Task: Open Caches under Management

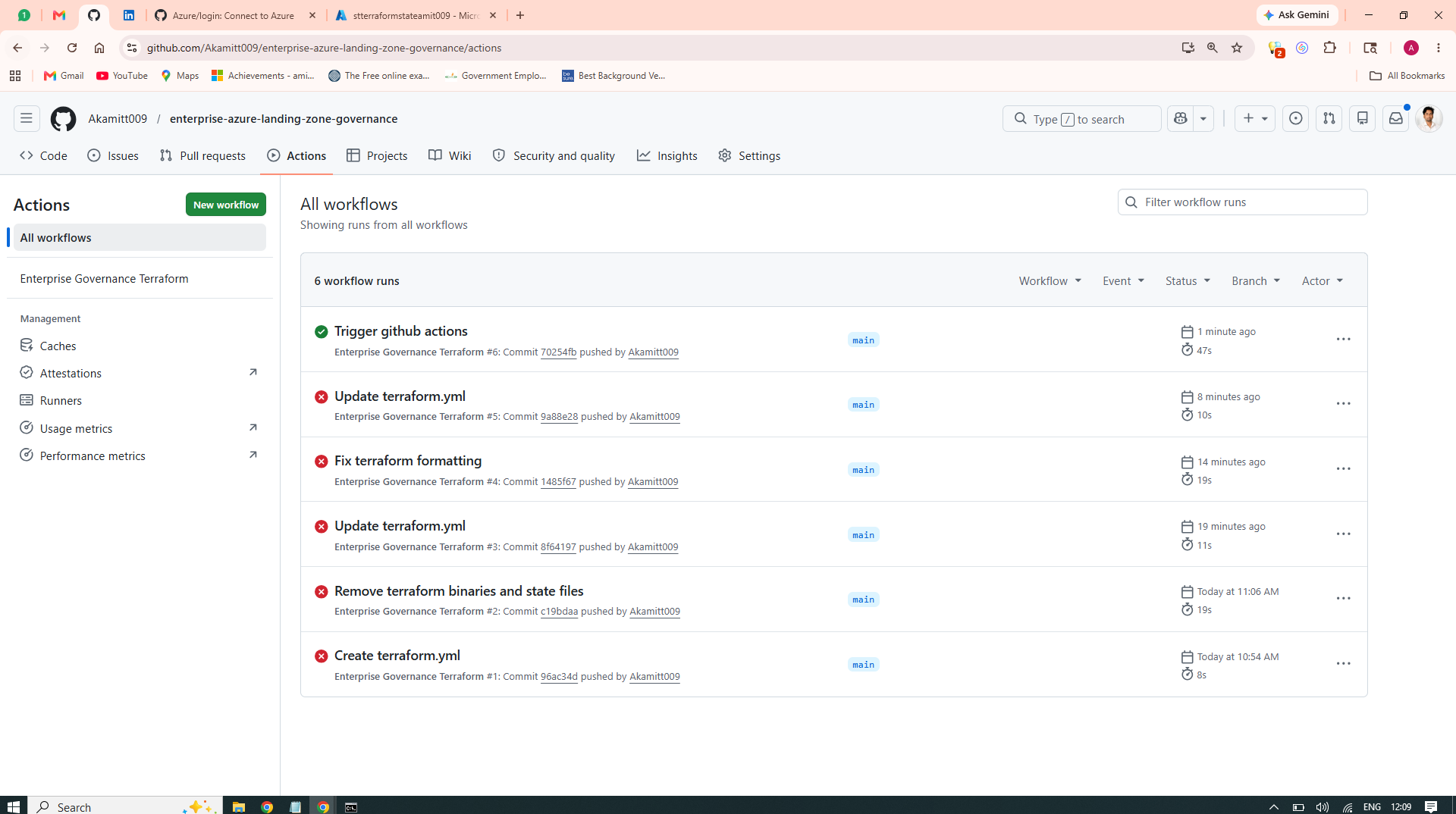Action: pos(140,346)
